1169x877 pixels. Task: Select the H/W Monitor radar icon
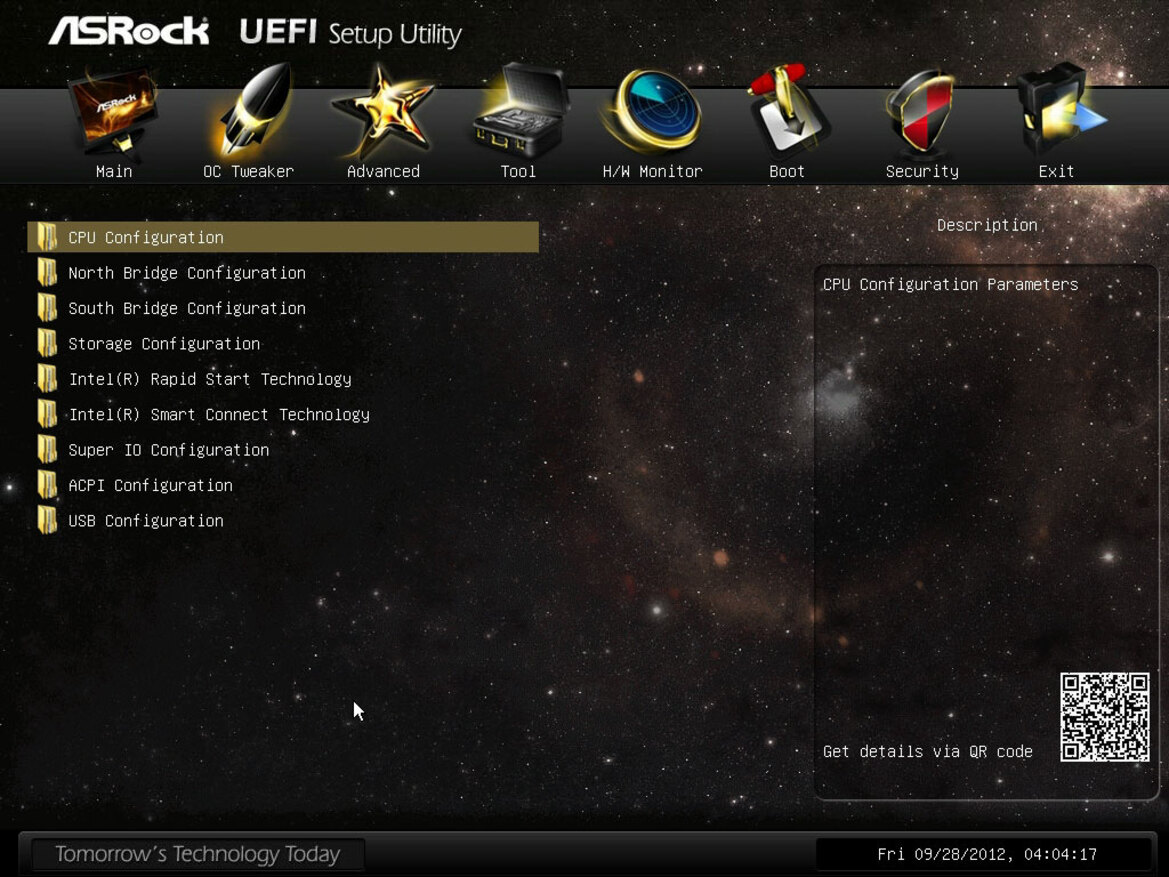[653, 110]
